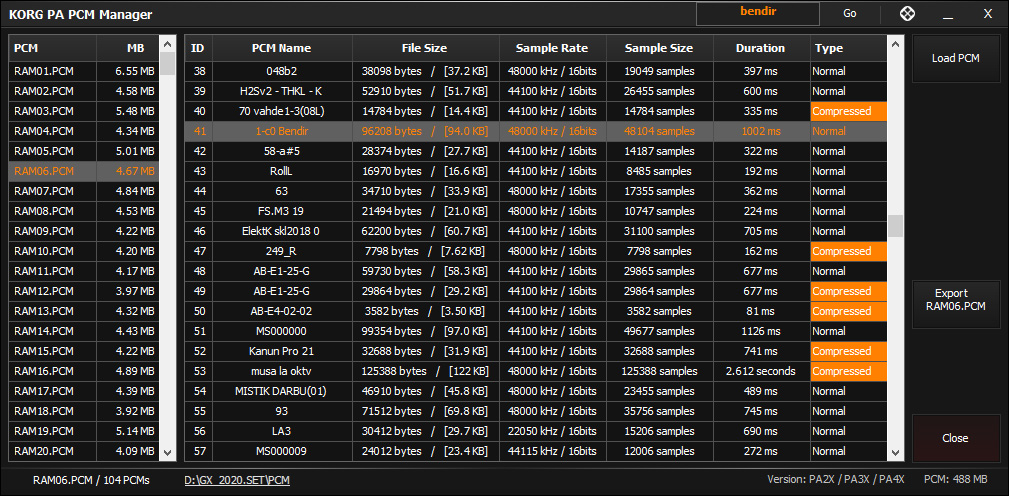Open the D:\GX_2020.SET\PCM path link
The image size is (1009, 496).
pos(237,480)
